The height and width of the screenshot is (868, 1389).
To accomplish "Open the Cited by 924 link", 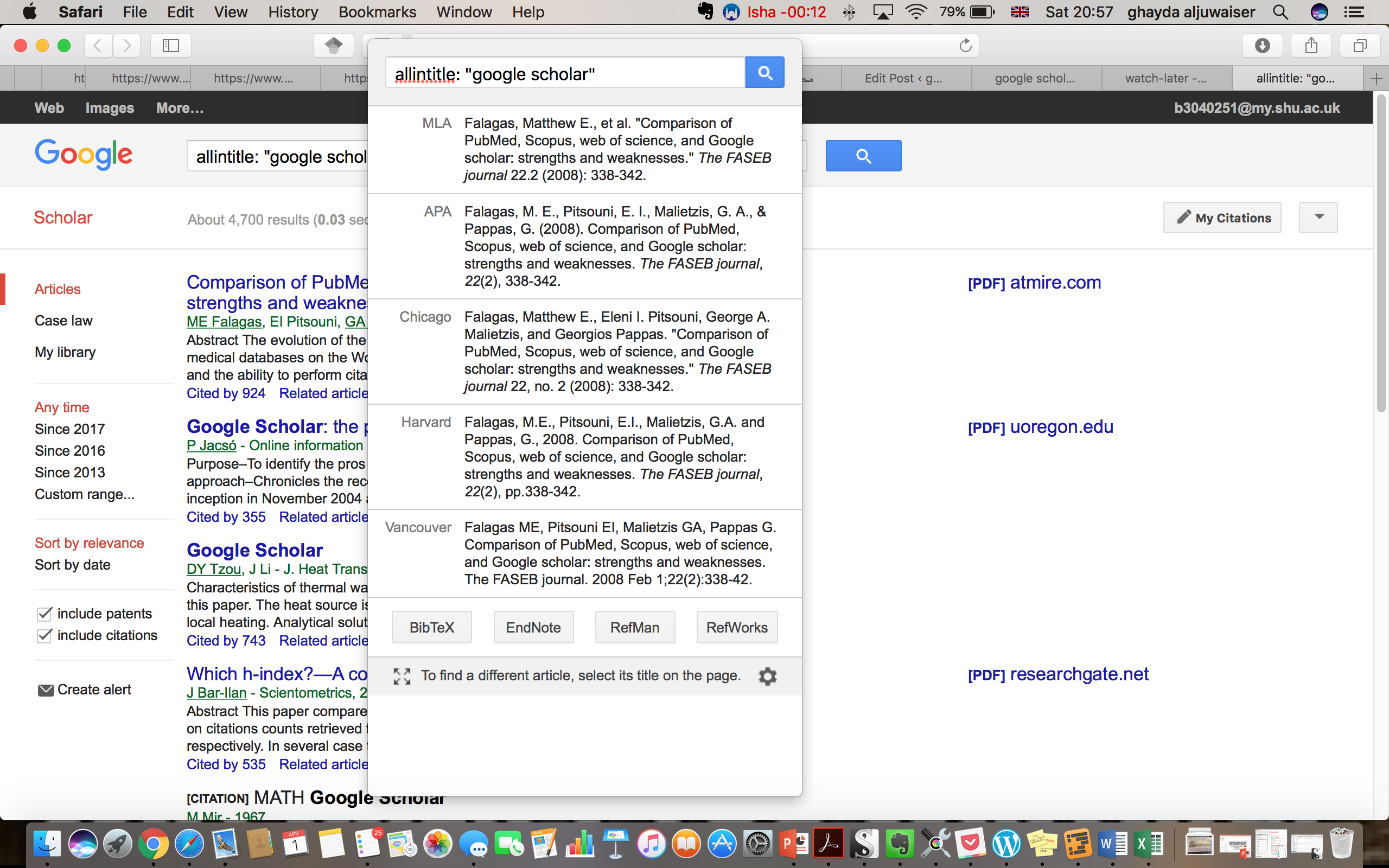I will [226, 393].
